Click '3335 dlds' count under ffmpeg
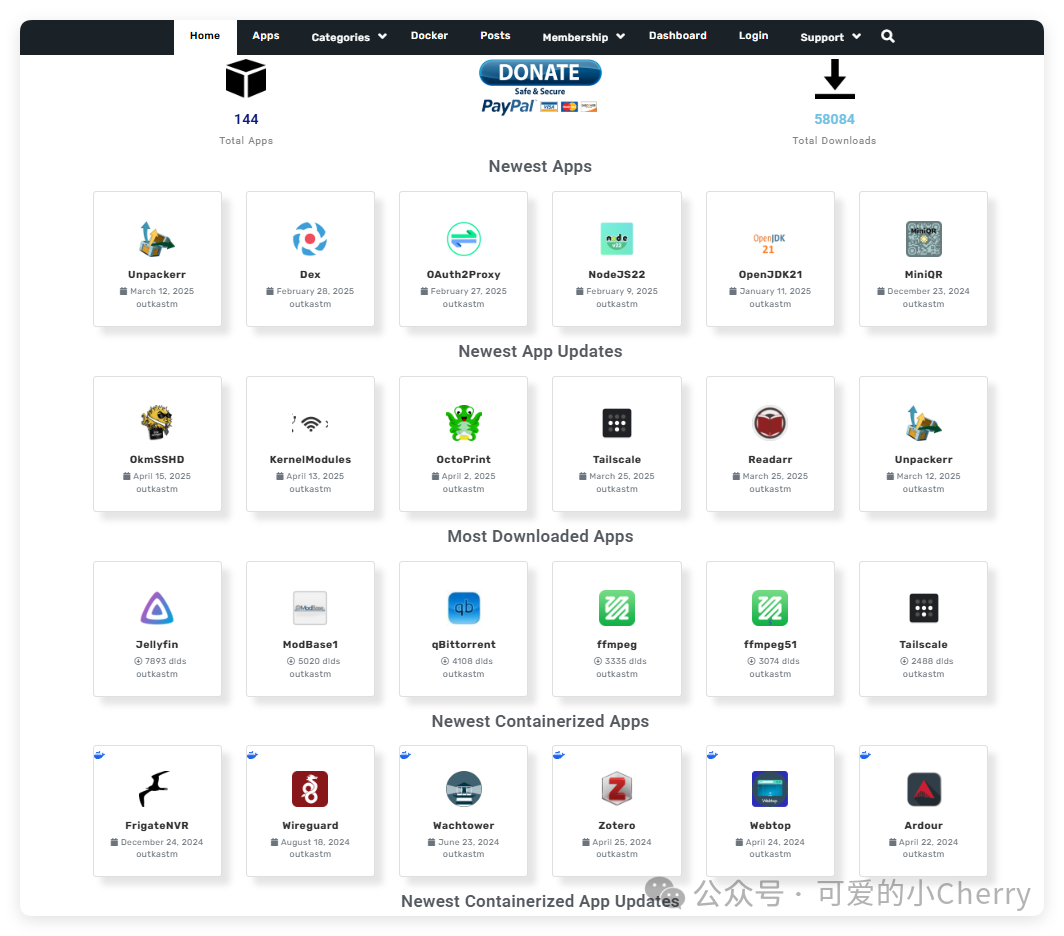Image resolution: width=1064 pixels, height=936 pixels. pyautogui.click(x=620, y=661)
